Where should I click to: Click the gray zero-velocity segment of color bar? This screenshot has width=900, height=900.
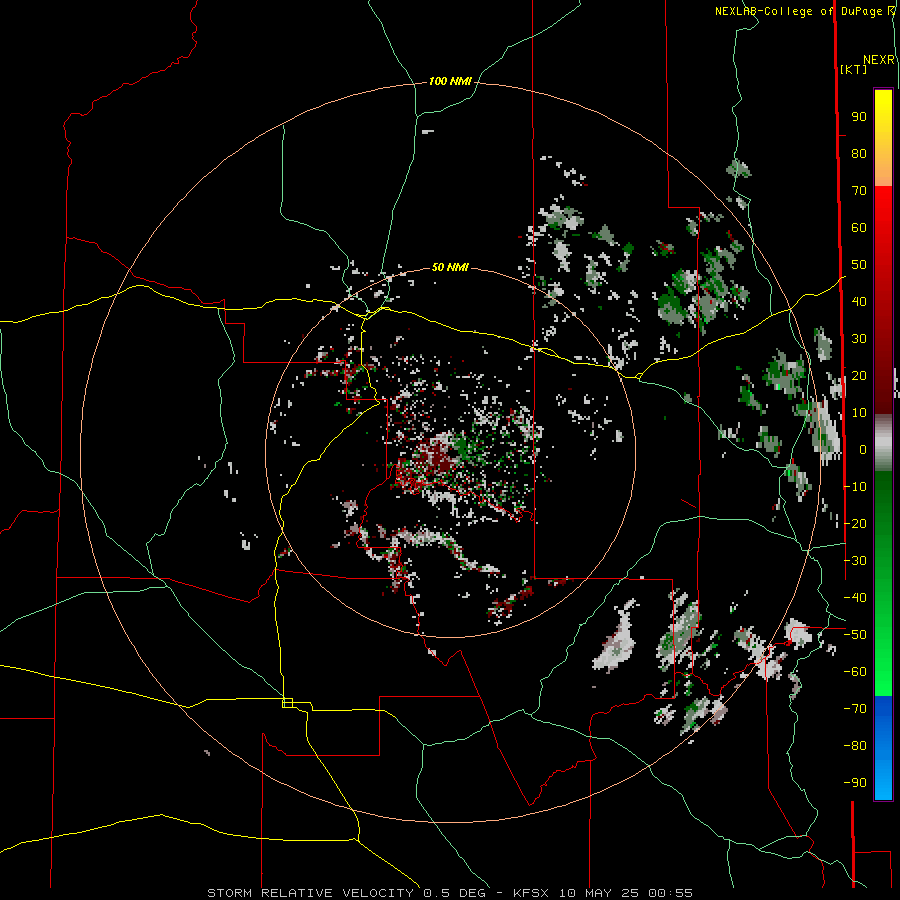pos(883,443)
